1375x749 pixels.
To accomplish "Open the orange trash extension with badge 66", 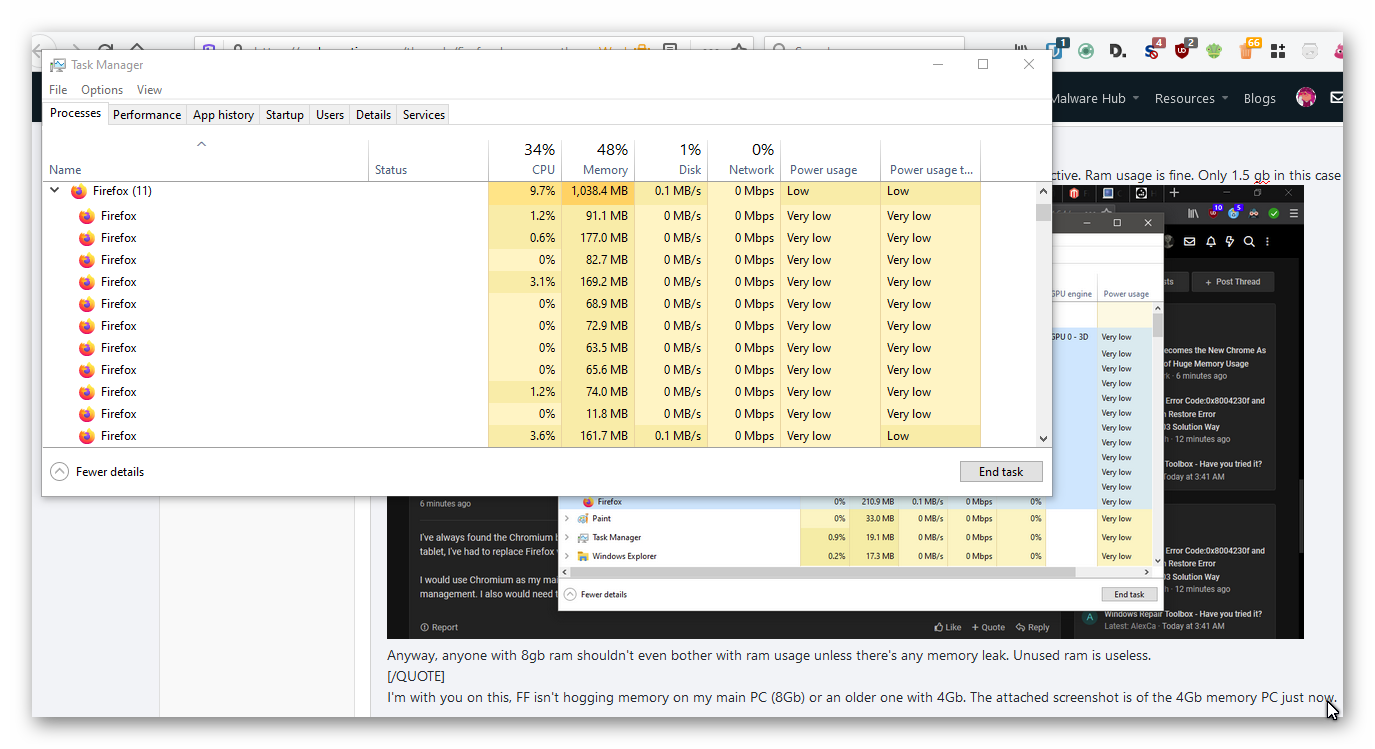I will tap(1248, 50).
